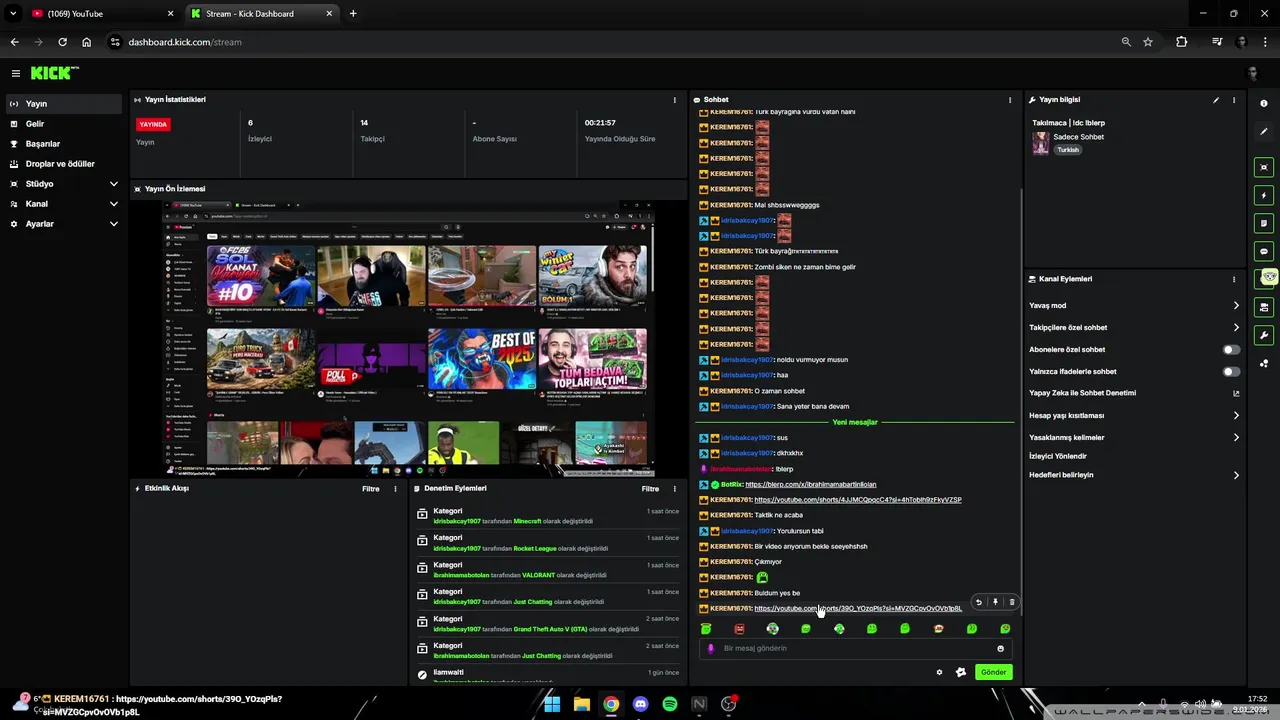Toggle the moderator actions widget icon
The height and width of the screenshot is (720, 1280).
pos(1264,307)
